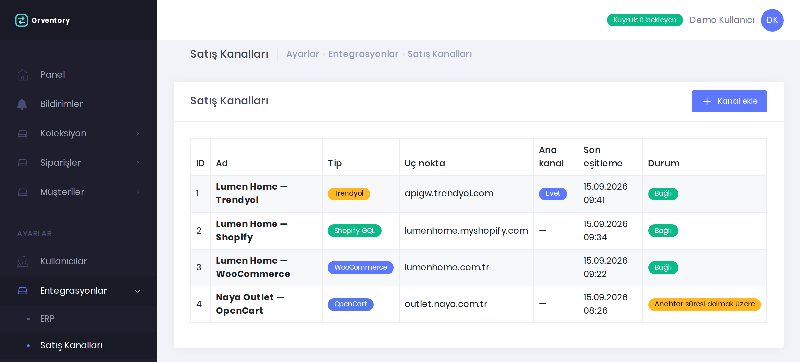
Task: Select the Lumen Home — WooCommerce name
Action: 253,268
